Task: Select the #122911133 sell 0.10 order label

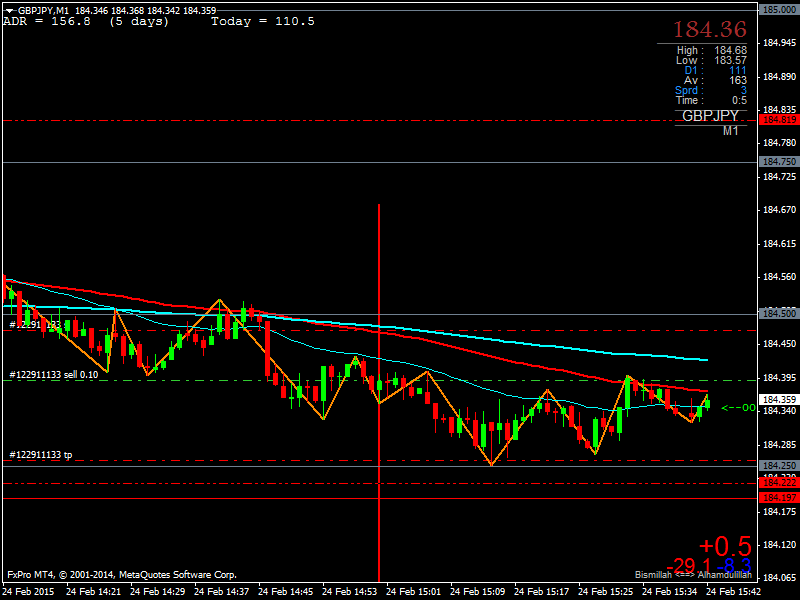Action: 54,375
